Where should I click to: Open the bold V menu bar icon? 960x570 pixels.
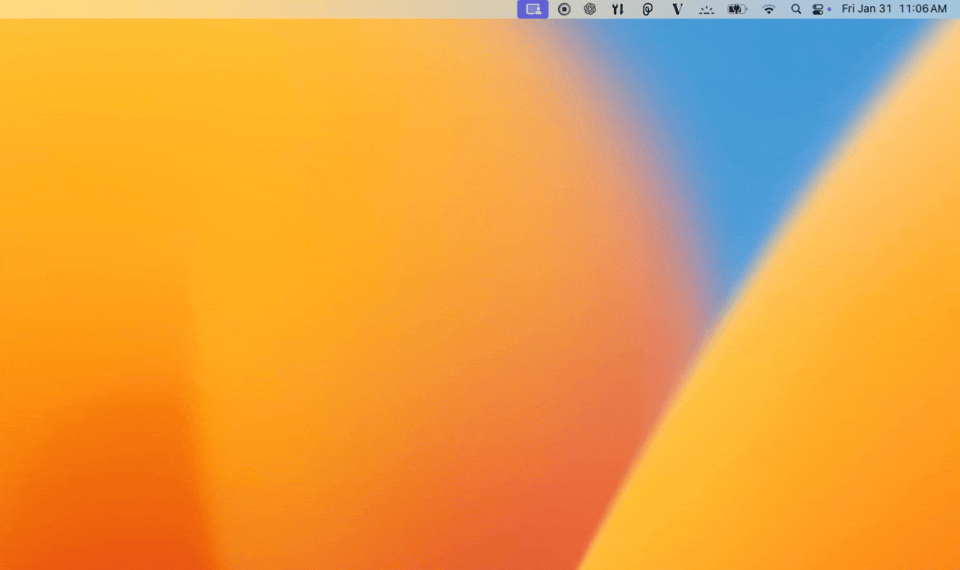(677, 9)
